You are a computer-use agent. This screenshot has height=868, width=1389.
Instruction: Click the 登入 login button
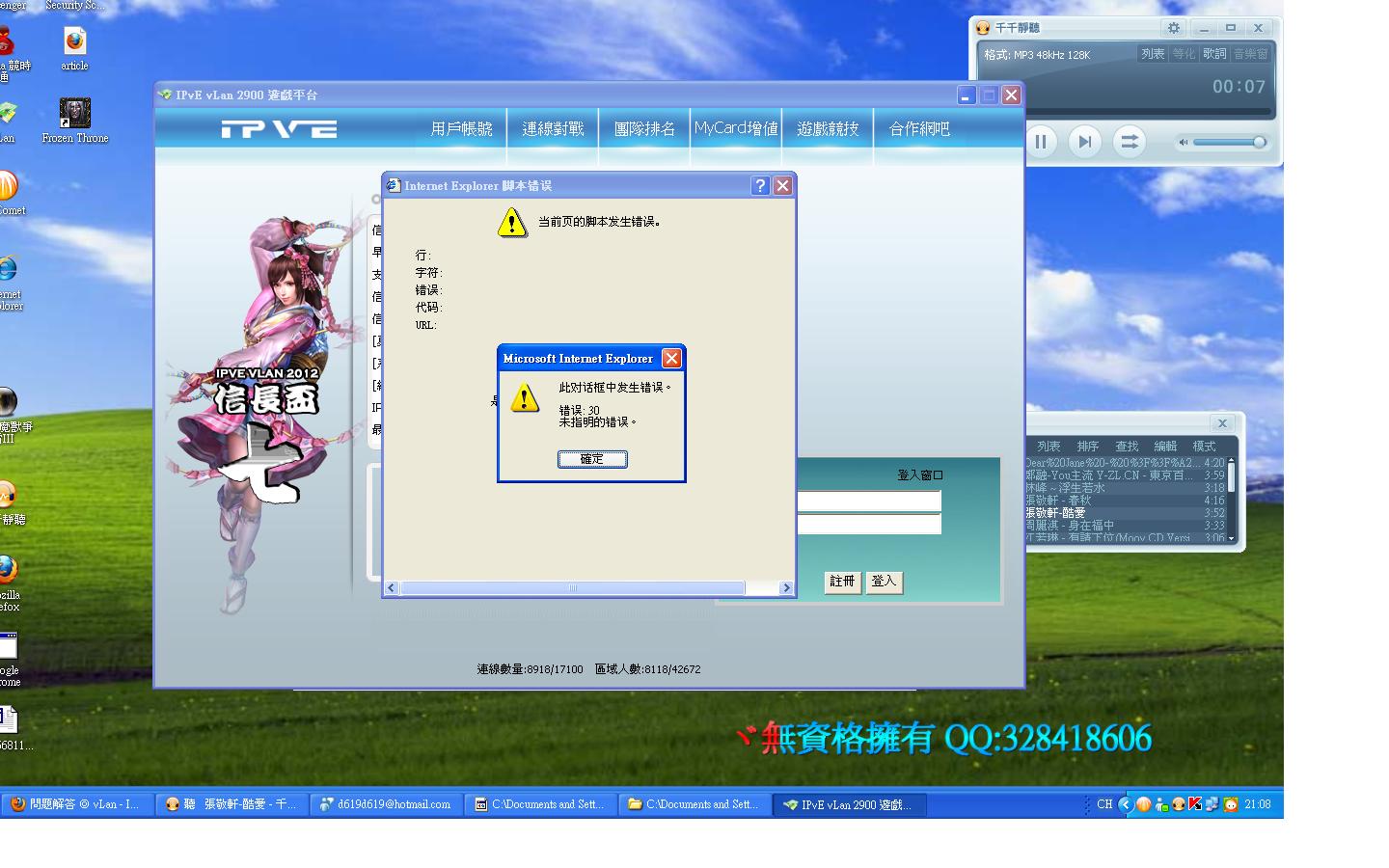tap(884, 582)
